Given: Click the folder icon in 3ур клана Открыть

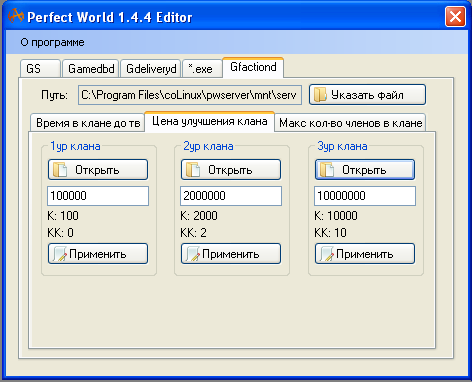Looking at the screenshot, I should coord(327,170).
